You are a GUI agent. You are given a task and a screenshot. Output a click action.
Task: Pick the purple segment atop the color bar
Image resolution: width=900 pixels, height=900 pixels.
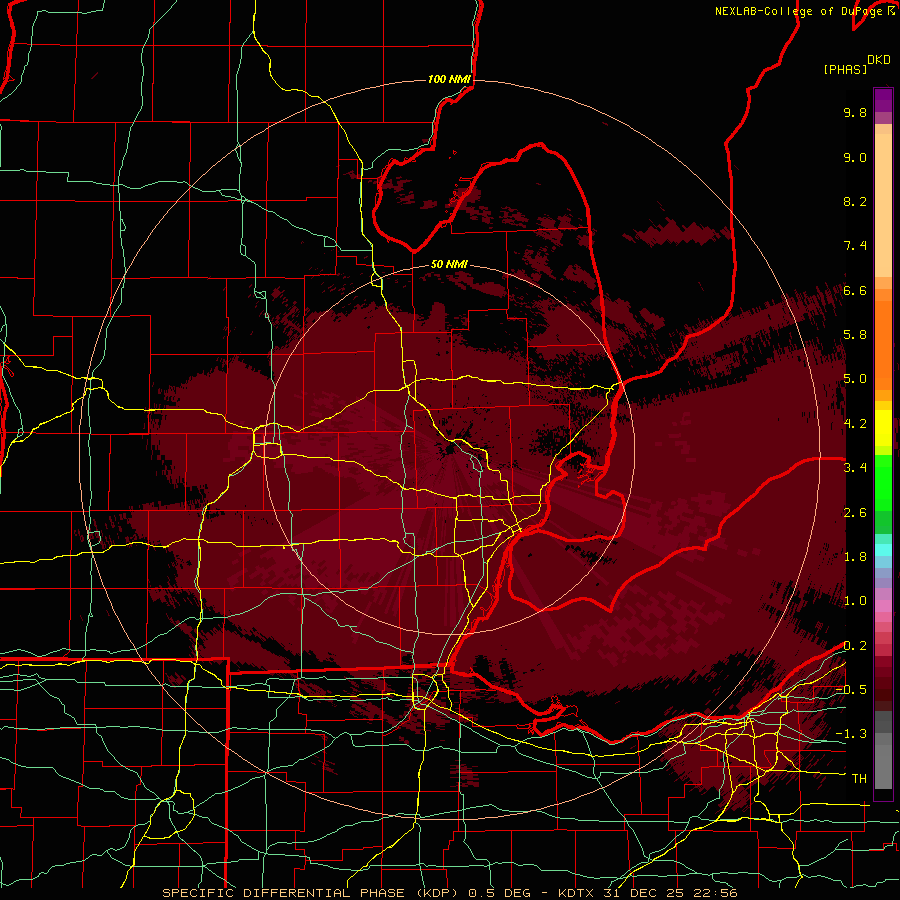pyautogui.click(x=883, y=100)
